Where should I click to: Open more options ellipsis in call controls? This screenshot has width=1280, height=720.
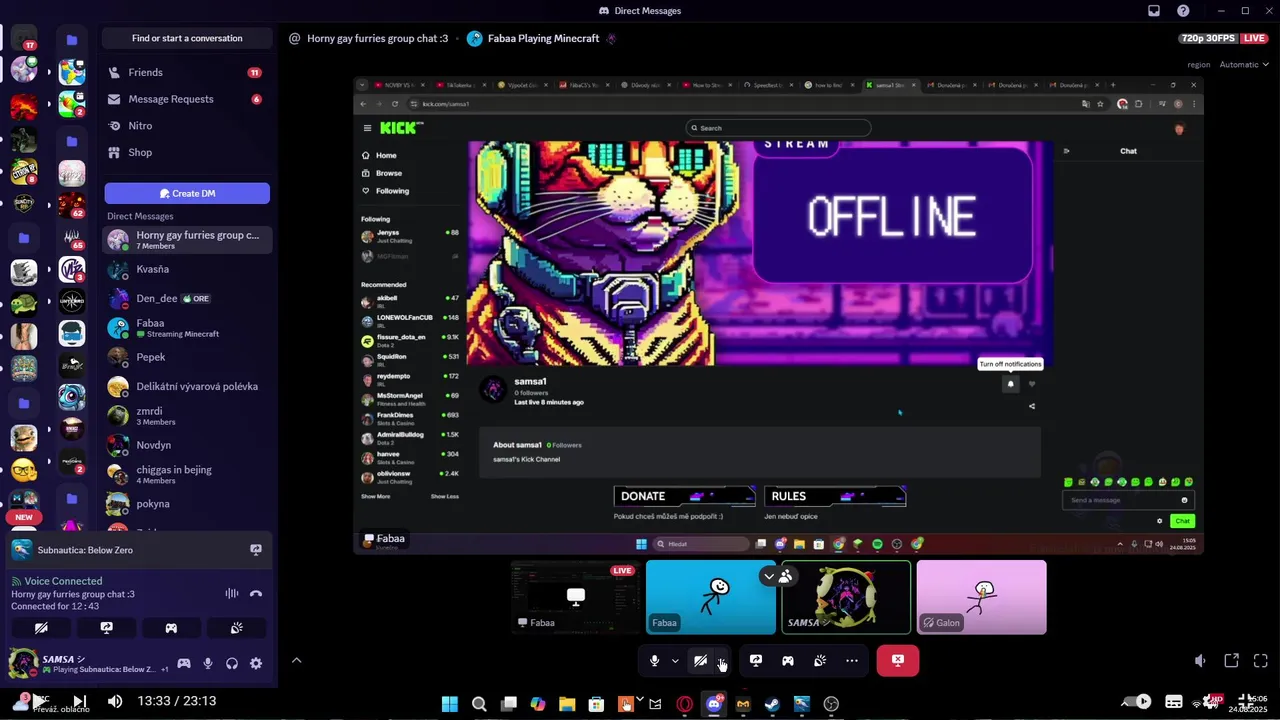click(852, 661)
